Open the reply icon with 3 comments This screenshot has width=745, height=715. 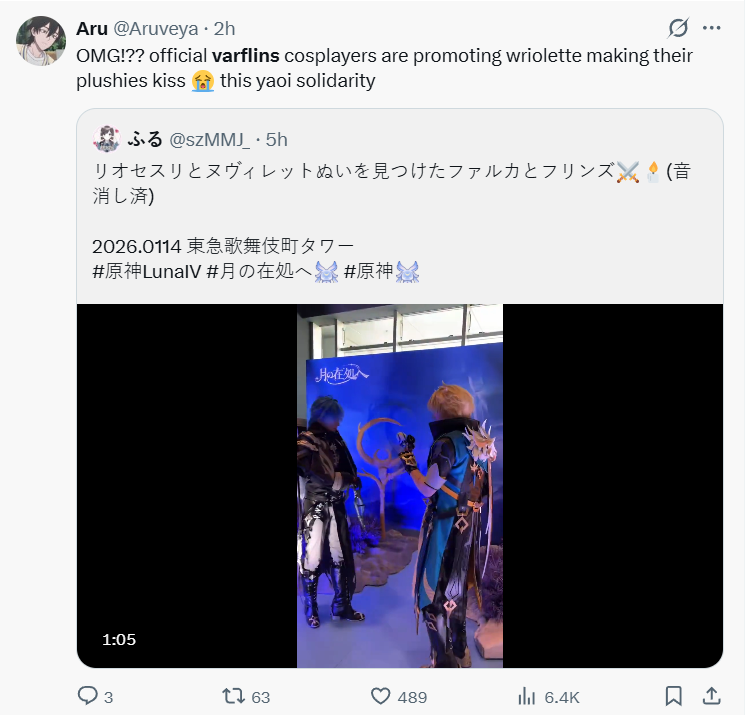(88, 696)
